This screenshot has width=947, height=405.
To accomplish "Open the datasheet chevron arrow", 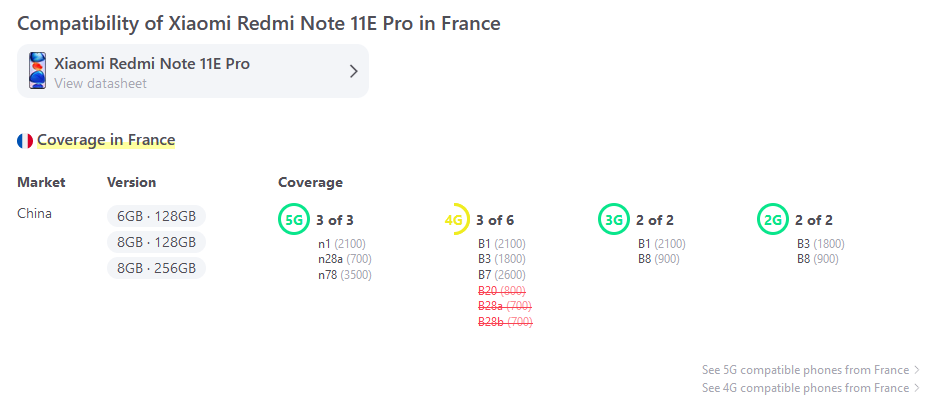I will tap(354, 71).
